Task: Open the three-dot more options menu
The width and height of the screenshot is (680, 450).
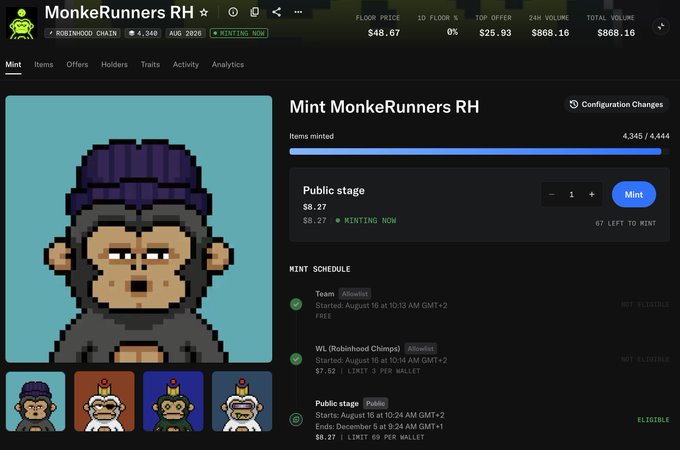Action: [298, 12]
